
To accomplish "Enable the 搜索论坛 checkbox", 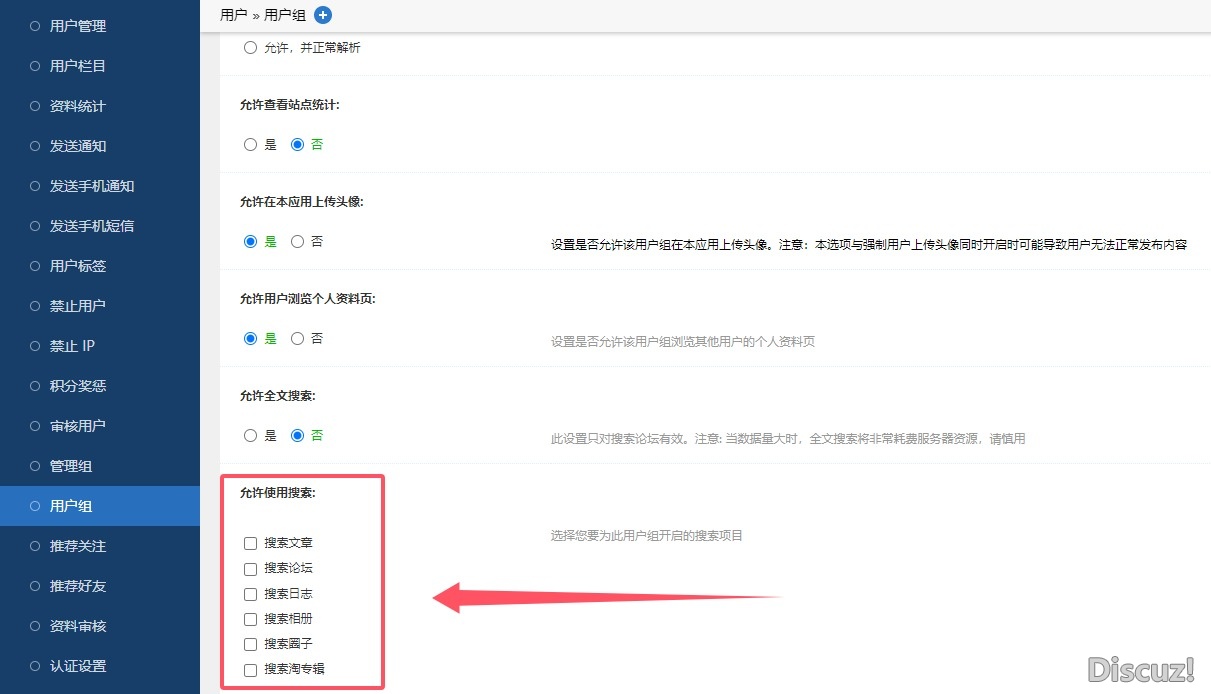I will (x=251, y=569).
